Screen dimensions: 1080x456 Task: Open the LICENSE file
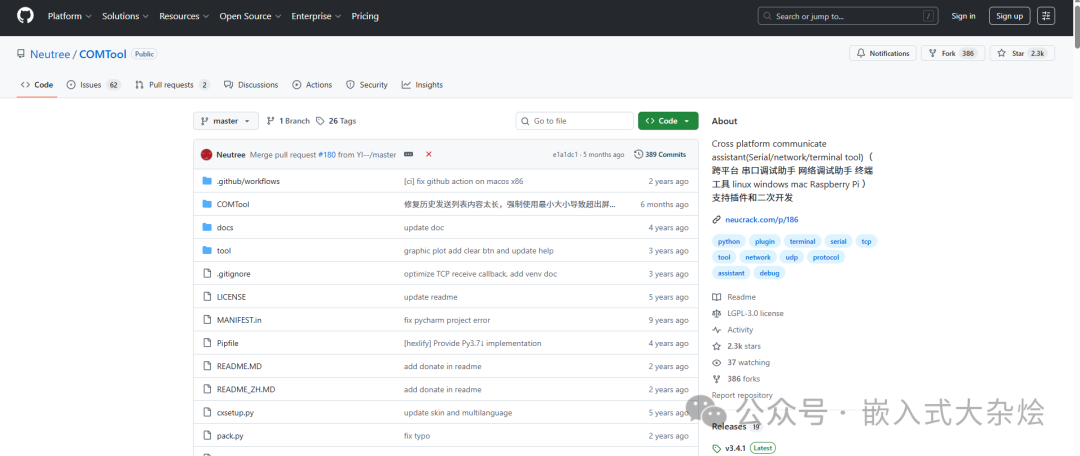coord(231,297)
